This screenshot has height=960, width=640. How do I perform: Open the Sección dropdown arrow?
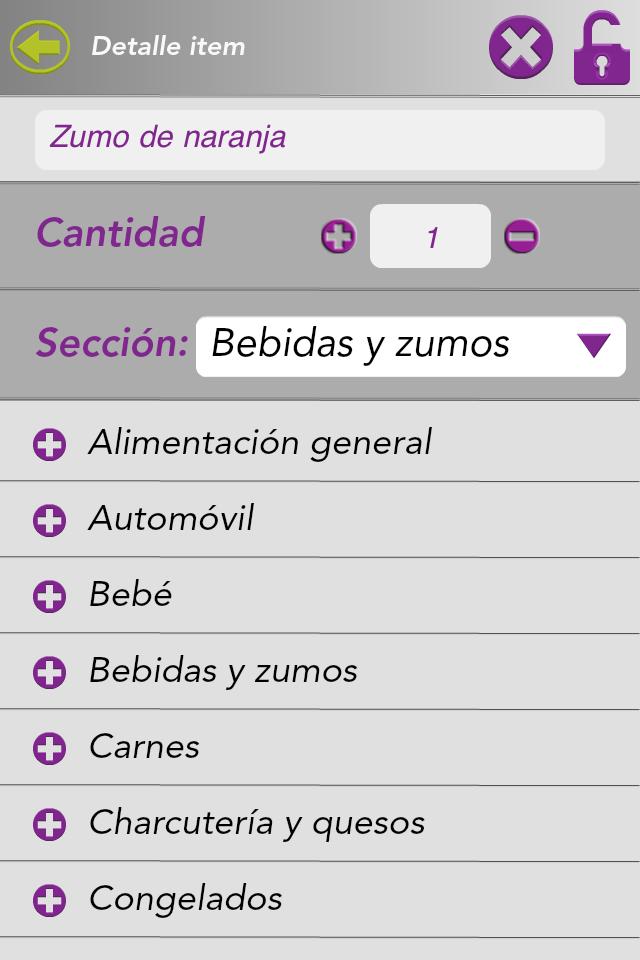[594, 346]
